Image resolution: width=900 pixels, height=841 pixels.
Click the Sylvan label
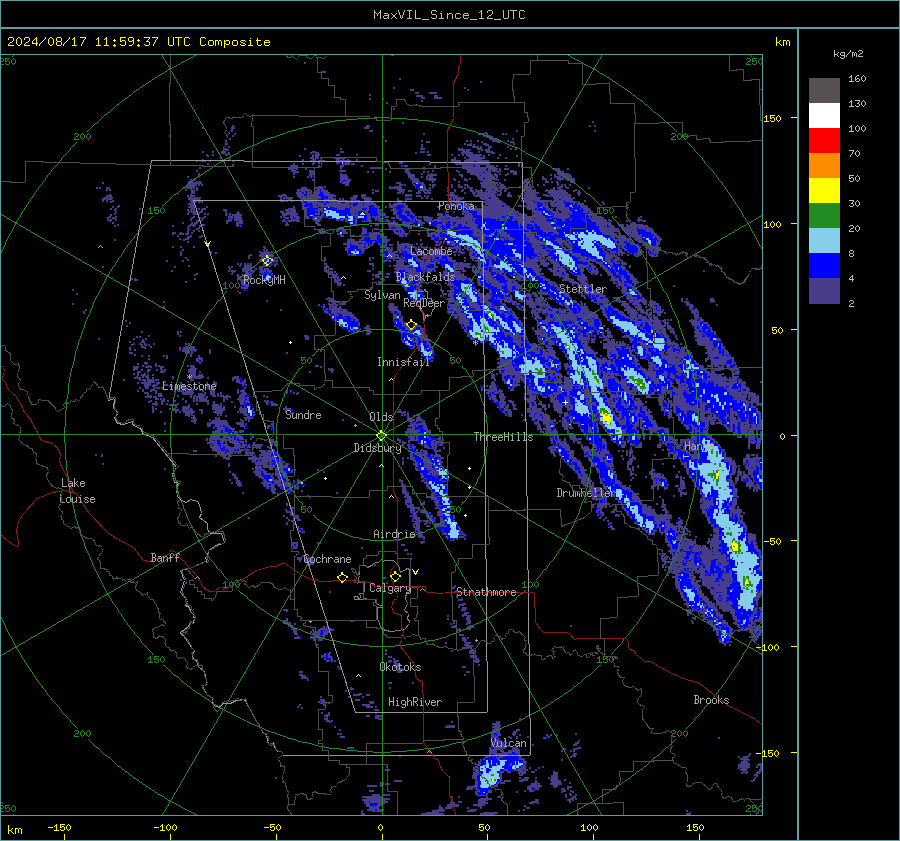382,295
